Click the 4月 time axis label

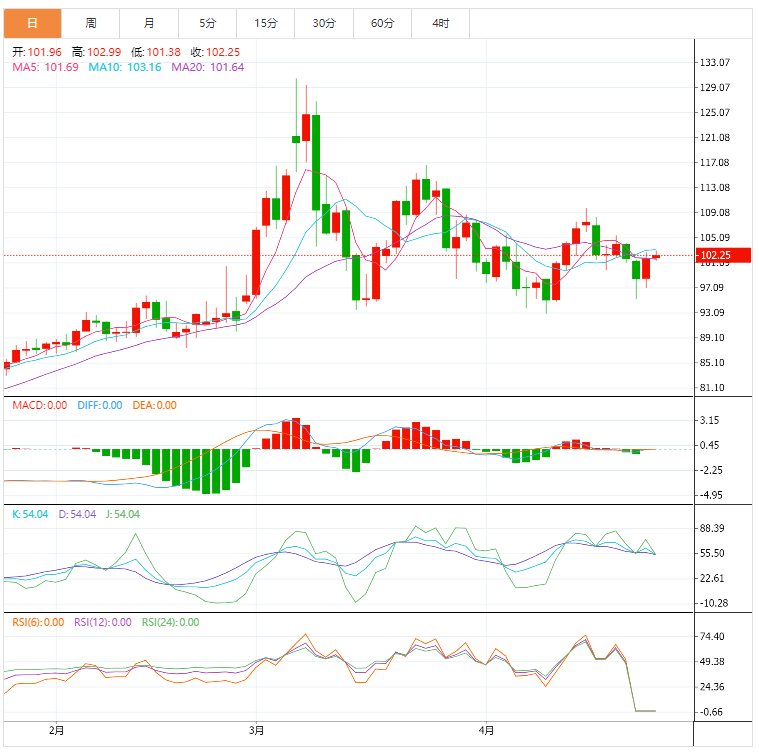click(486, 730)
